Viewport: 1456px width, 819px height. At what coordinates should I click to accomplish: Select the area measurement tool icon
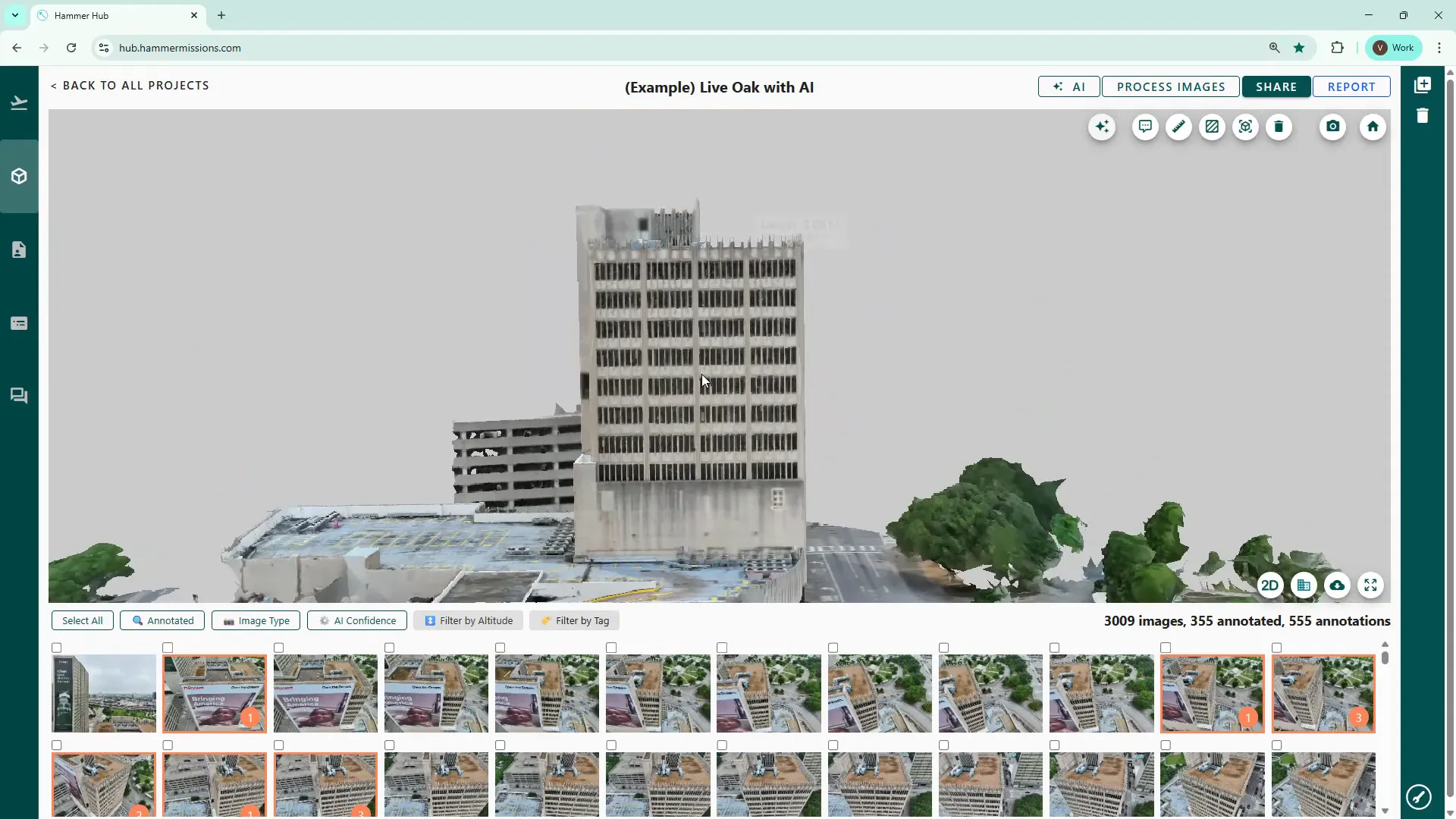click(x=1212, y=127)
